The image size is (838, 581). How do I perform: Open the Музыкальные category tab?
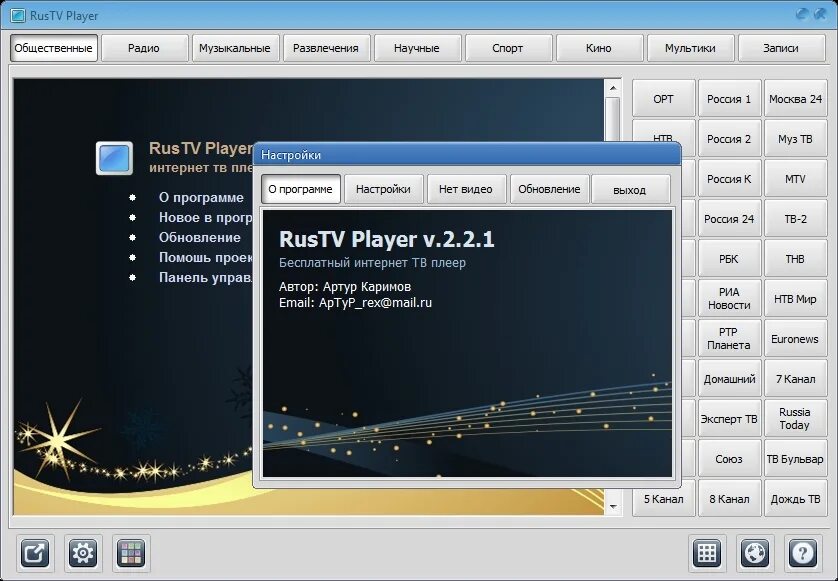point(235,48)
